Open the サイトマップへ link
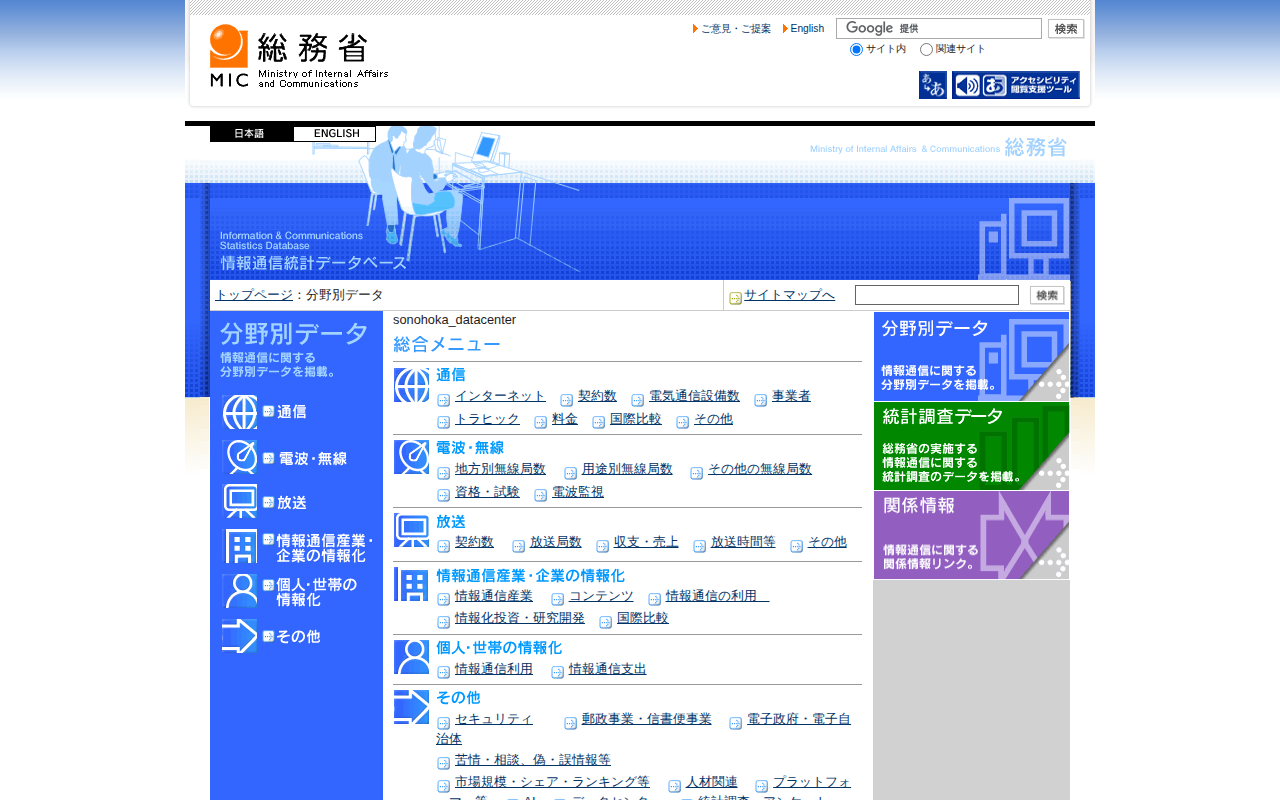1280x800 pixels. click(789, 295)
